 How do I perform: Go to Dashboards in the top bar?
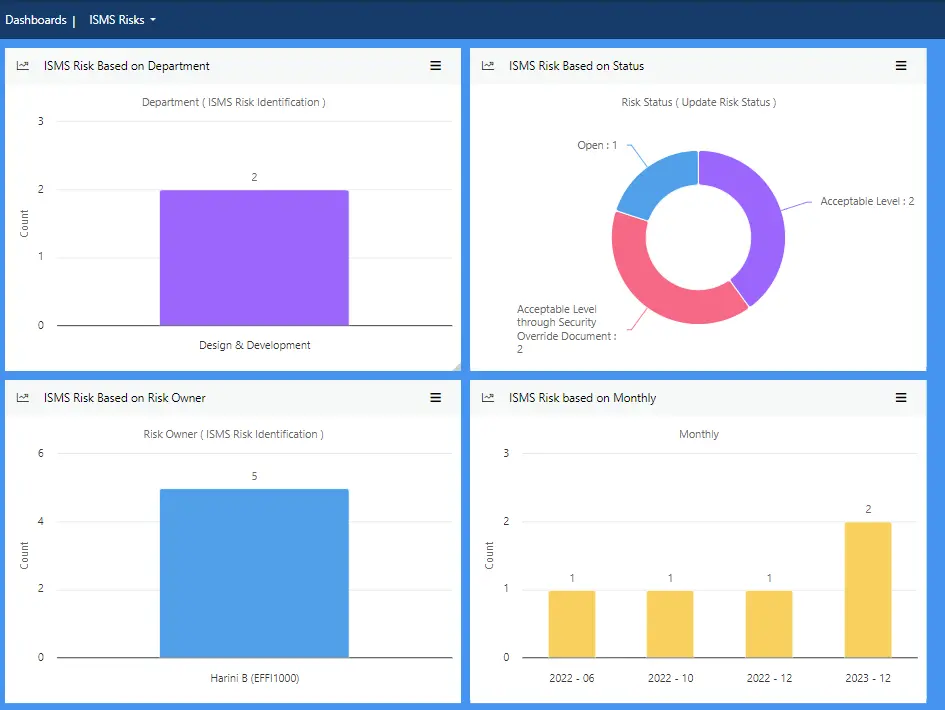tap(36, 20)
